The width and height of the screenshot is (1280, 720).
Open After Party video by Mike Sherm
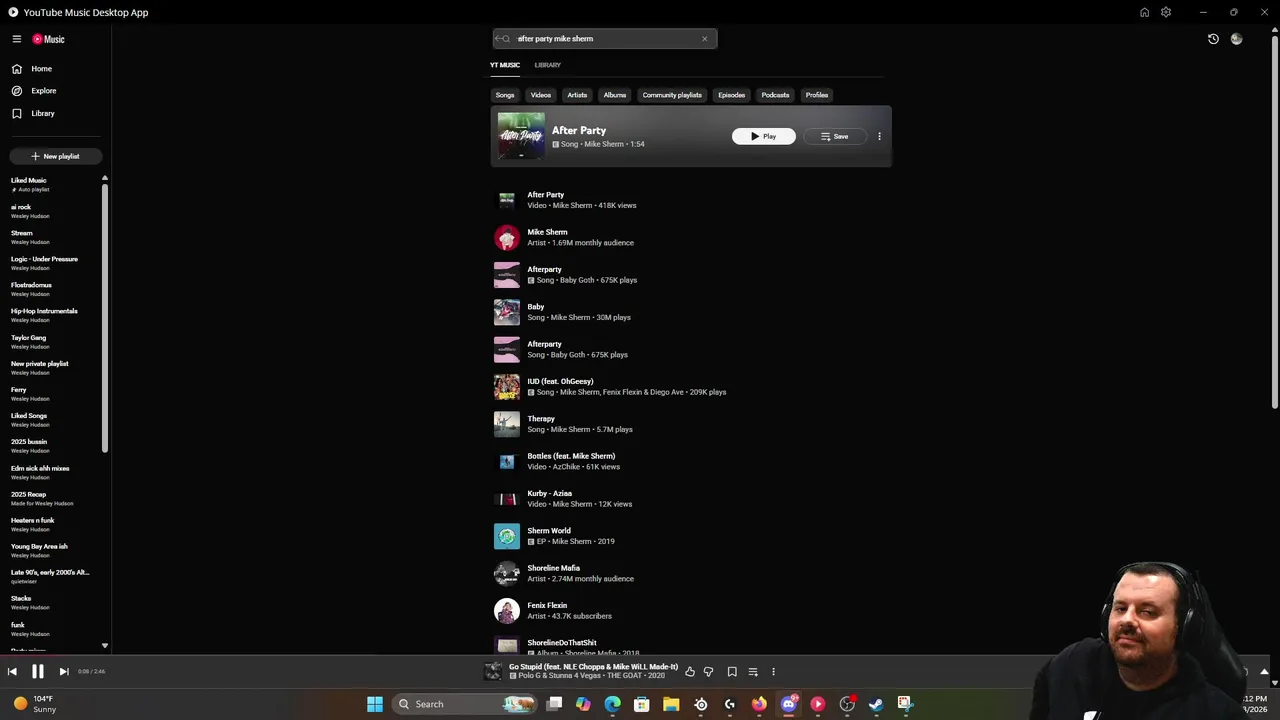click(690, 200)
